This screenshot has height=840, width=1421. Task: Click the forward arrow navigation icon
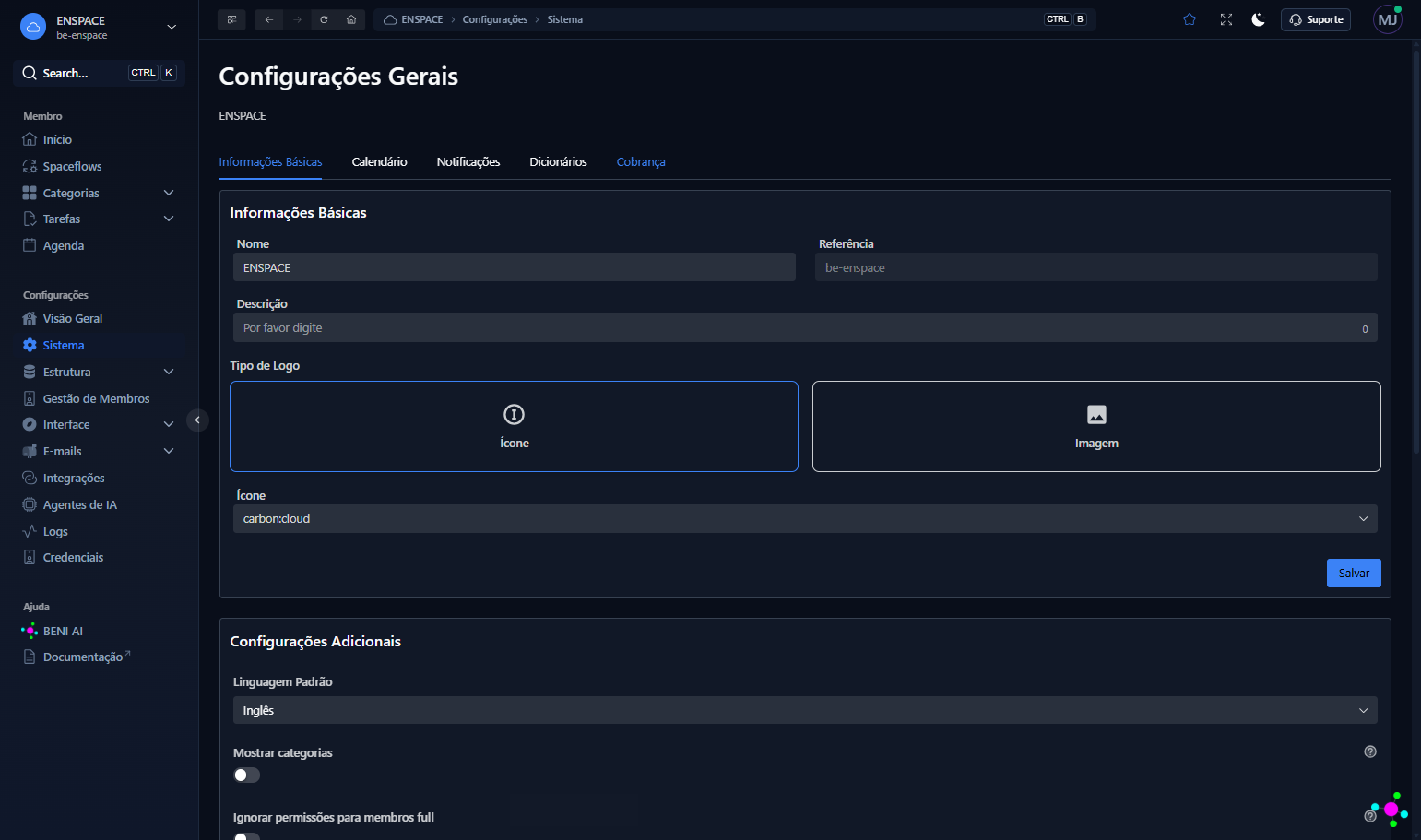pyautogui.click(x=297, y=19)
